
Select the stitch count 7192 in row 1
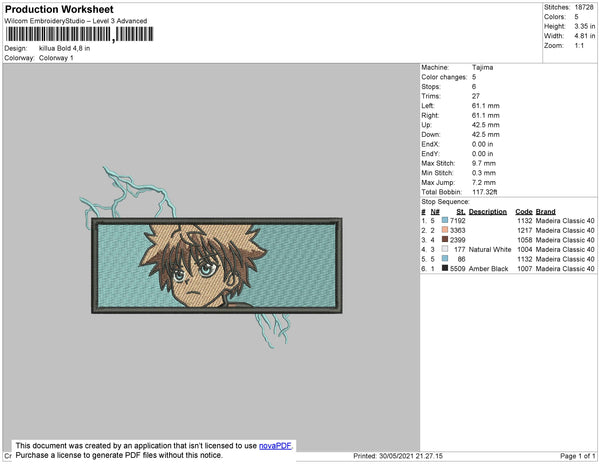[458, 221]
